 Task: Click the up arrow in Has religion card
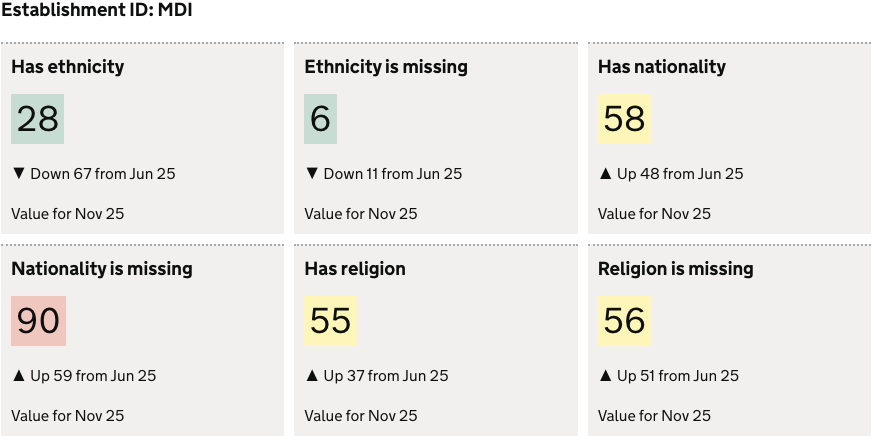[312, 376]
